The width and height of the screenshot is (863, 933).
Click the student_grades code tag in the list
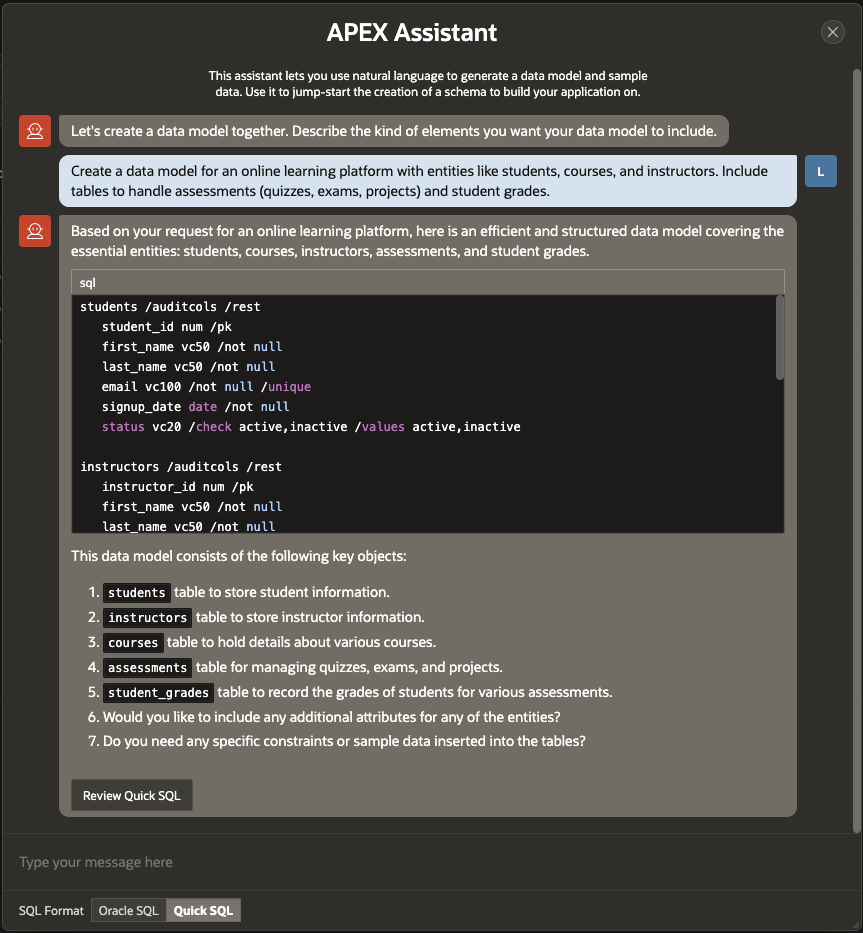(159, 693)
